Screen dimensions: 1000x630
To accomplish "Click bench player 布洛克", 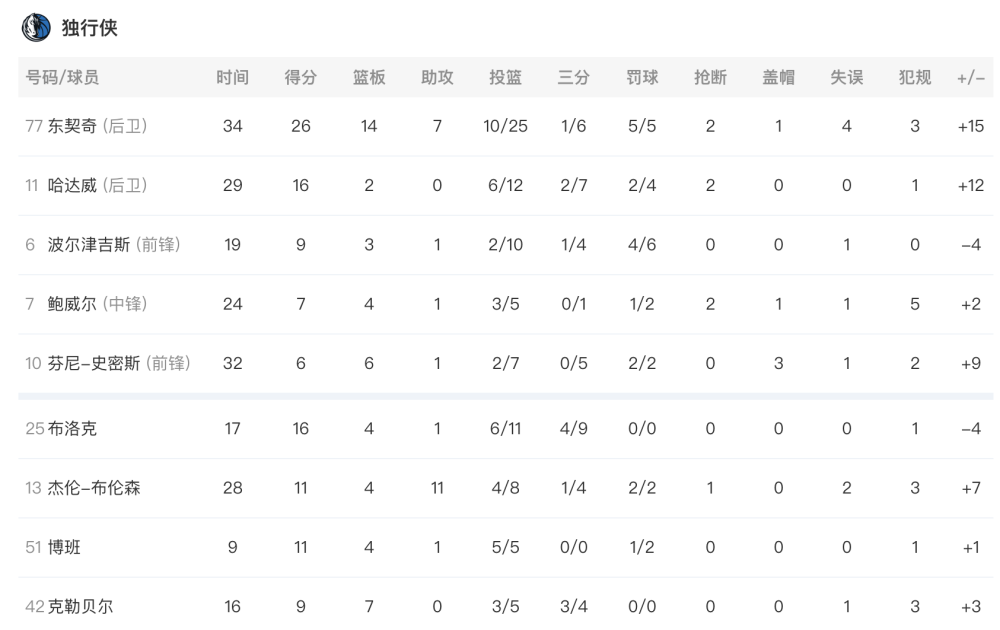I will tap(72, 429).
